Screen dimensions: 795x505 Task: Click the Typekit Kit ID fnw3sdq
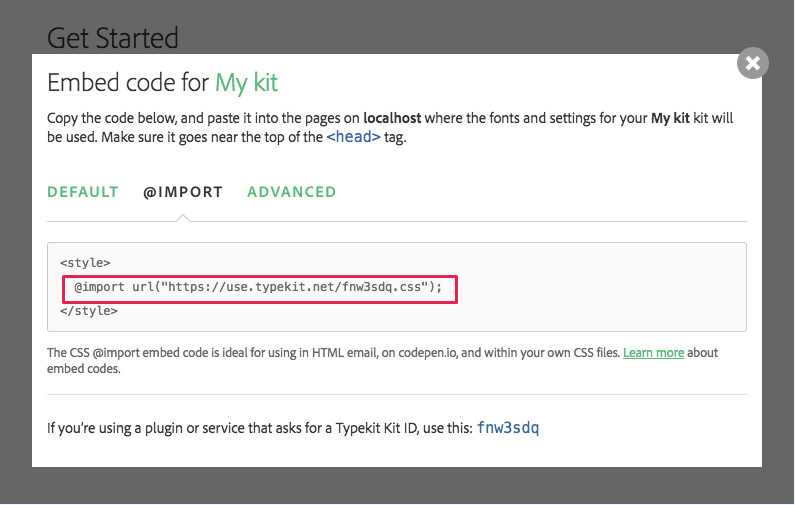[x=508, y=428]
